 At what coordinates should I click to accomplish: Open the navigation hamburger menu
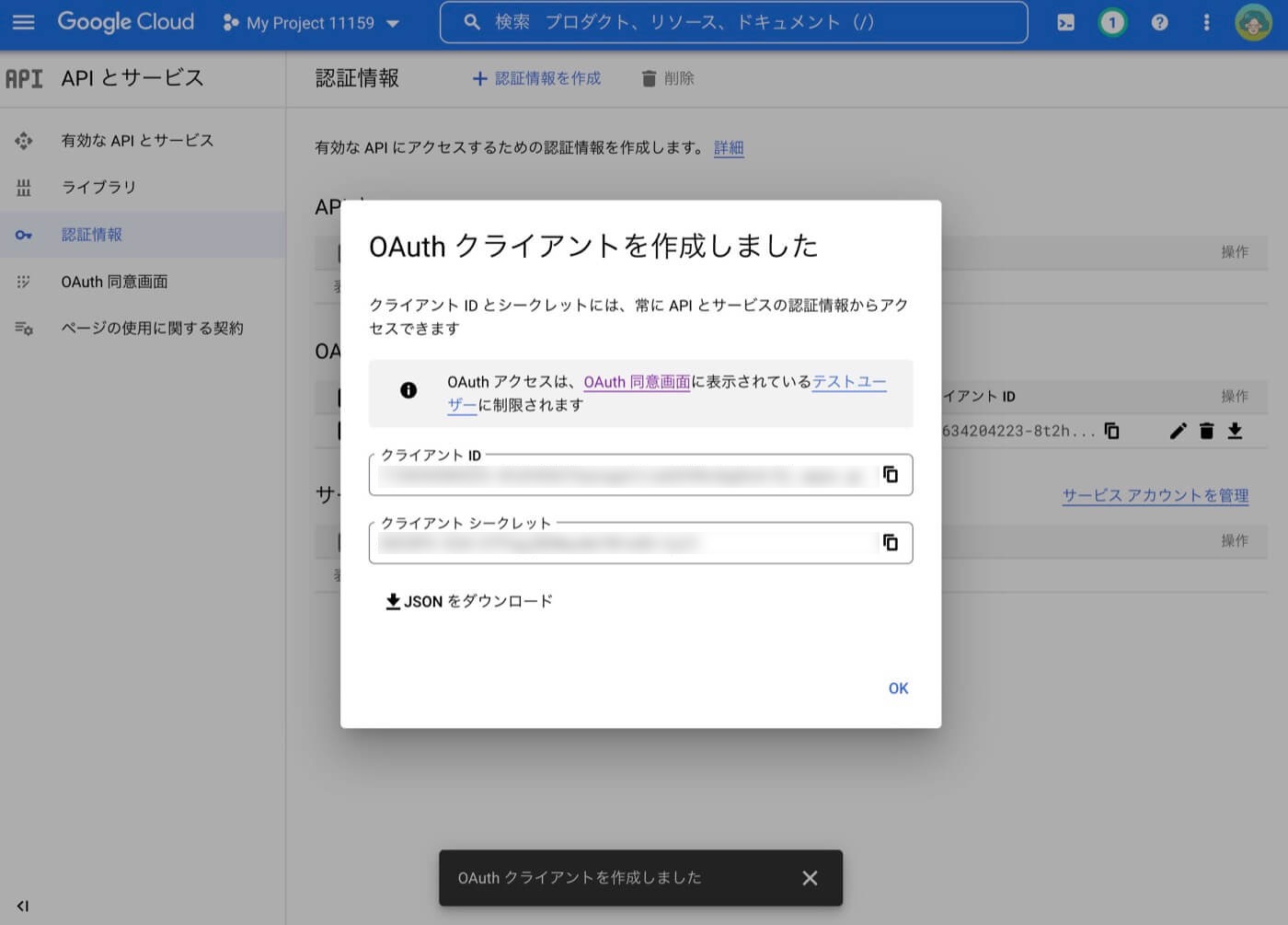point(23,22)
